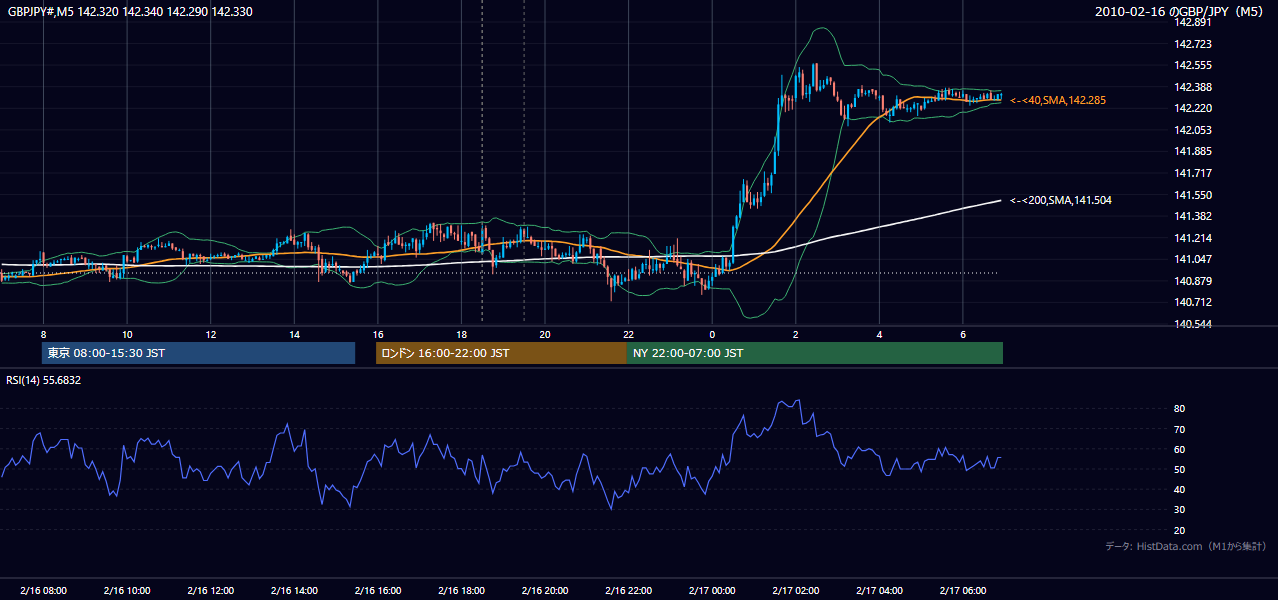Click the date label 2/16 20:00
1278x600 pixels.
point(545,590)
